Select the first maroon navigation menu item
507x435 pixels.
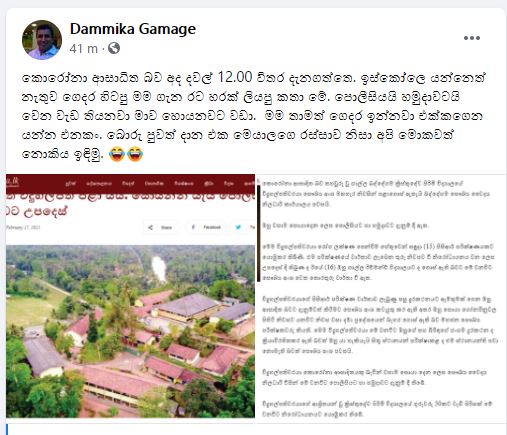click(x=71, y=183)
